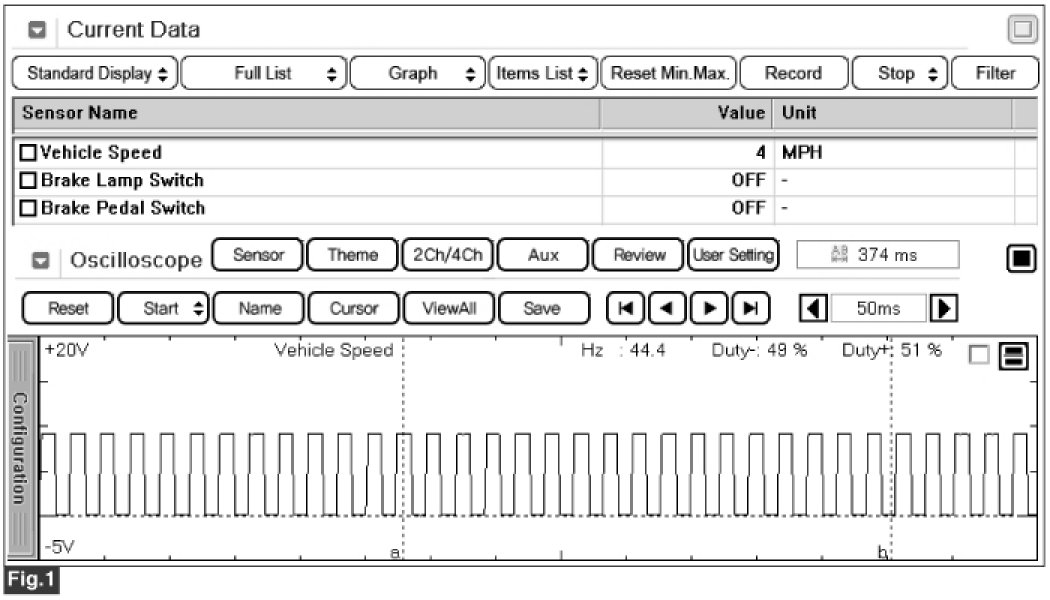Expand the Full List dropdown
This screenshot has width=1050, height=600.
(x=264, y=73)
